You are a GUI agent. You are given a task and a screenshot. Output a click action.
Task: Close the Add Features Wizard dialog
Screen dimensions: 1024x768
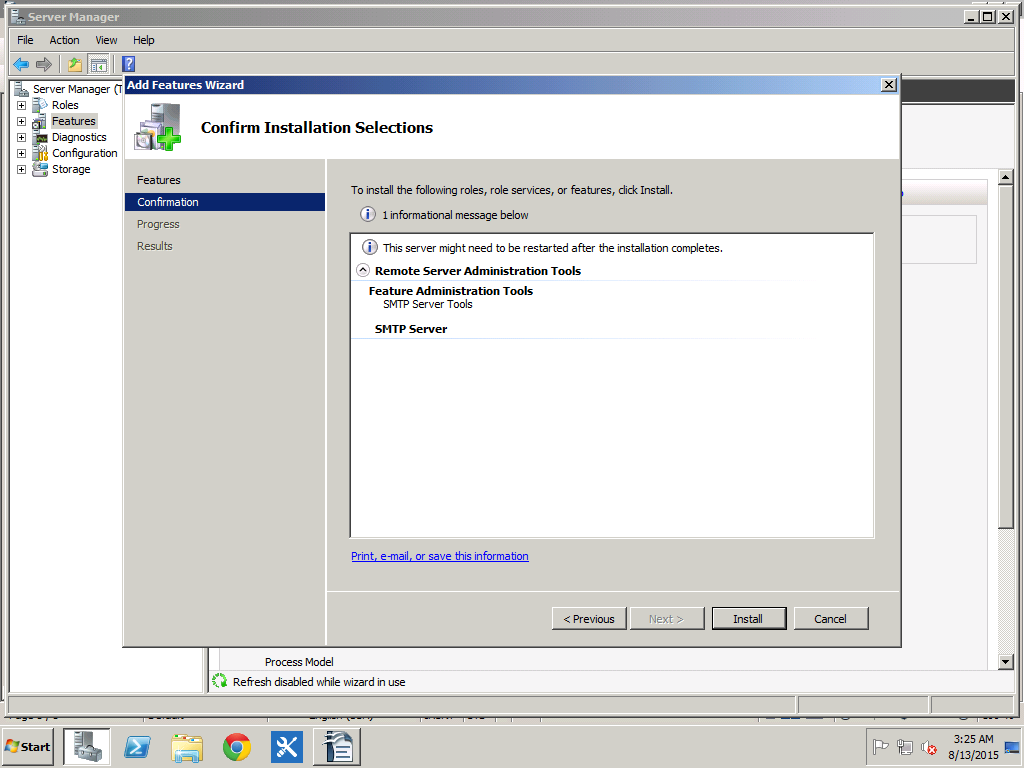tap(888, 85)
